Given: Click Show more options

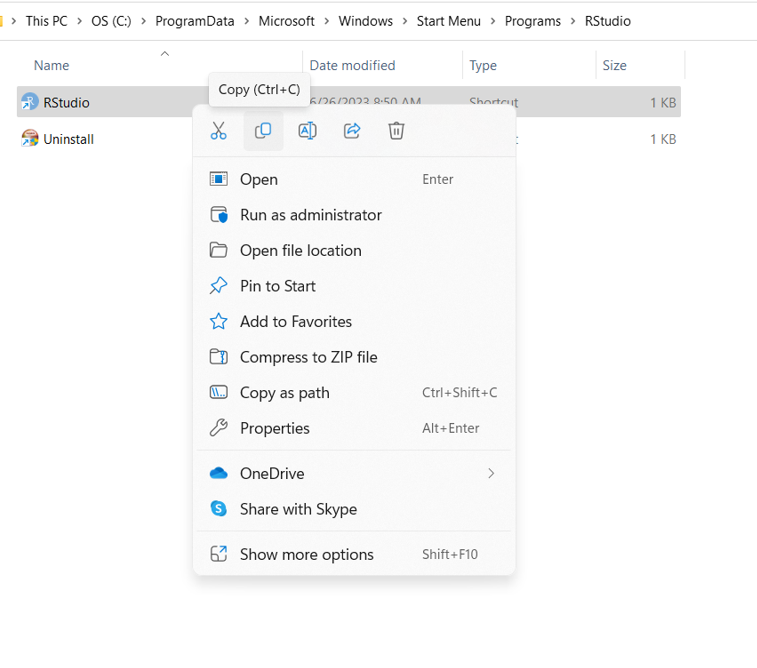Looking at the screenshot, I should click(306, 554).
